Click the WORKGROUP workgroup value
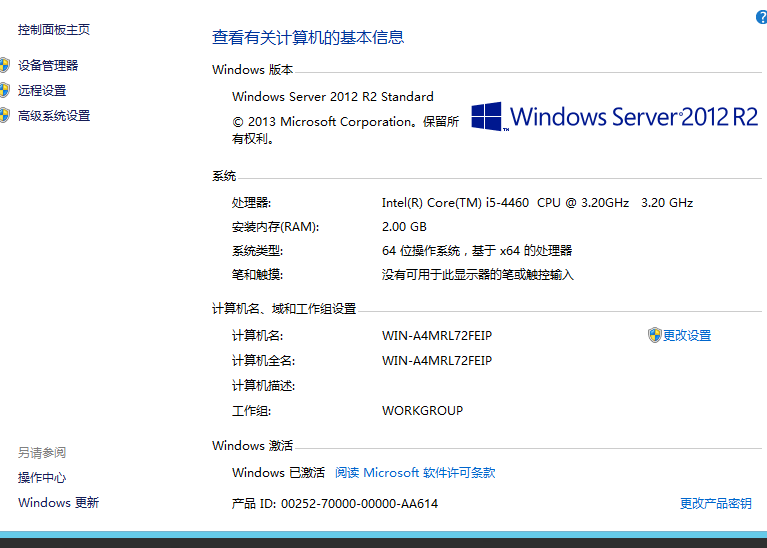 422,411
